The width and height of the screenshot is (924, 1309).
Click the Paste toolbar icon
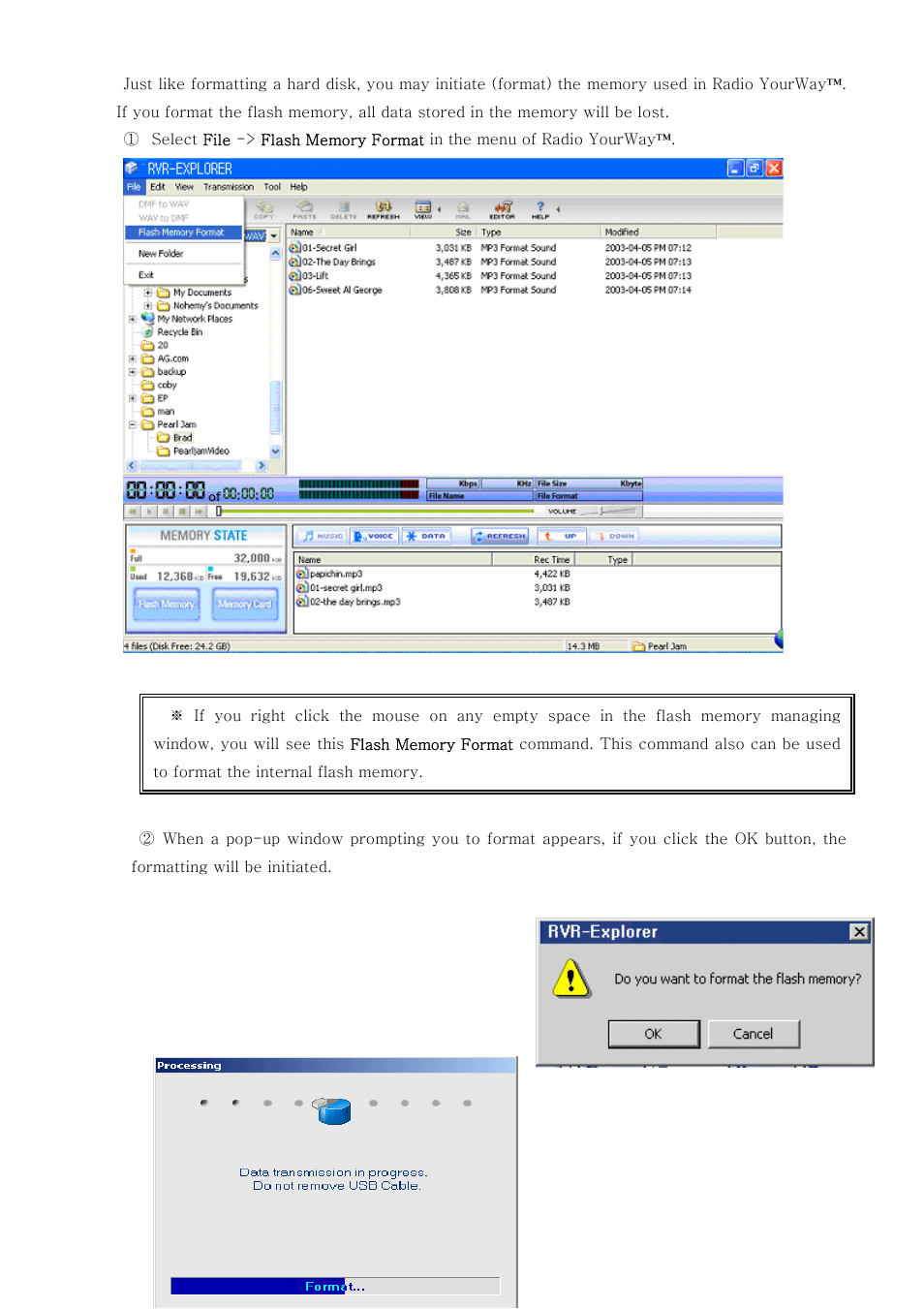[305, 209]
